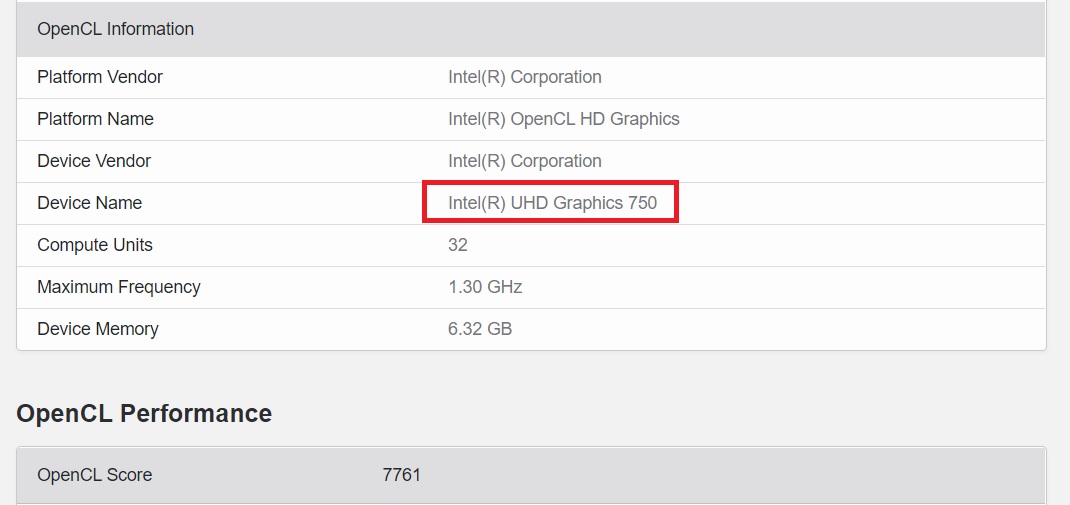
Task: Click the OpenCL Score value 7761
Action: point(401,475)
